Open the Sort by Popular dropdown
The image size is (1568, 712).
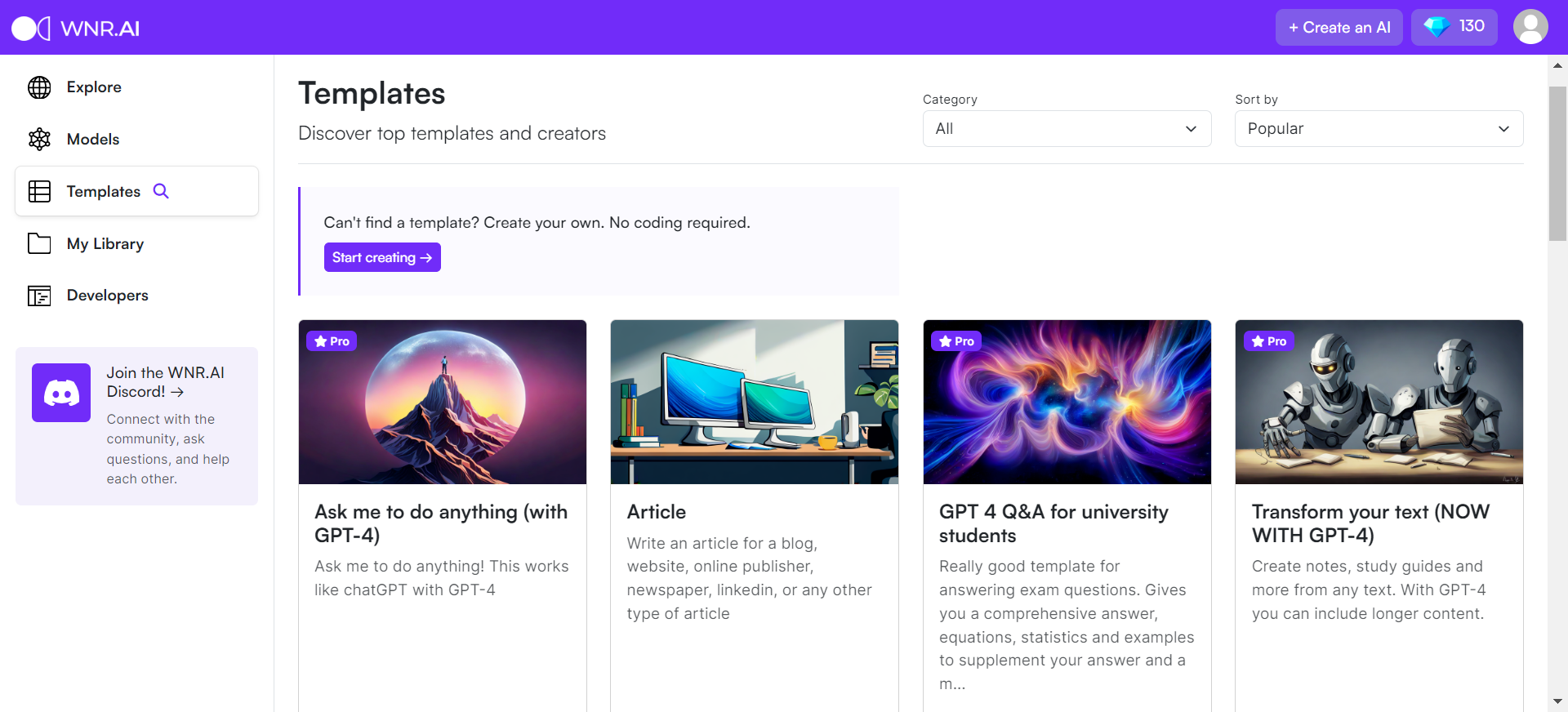[x=1379, y=129]
